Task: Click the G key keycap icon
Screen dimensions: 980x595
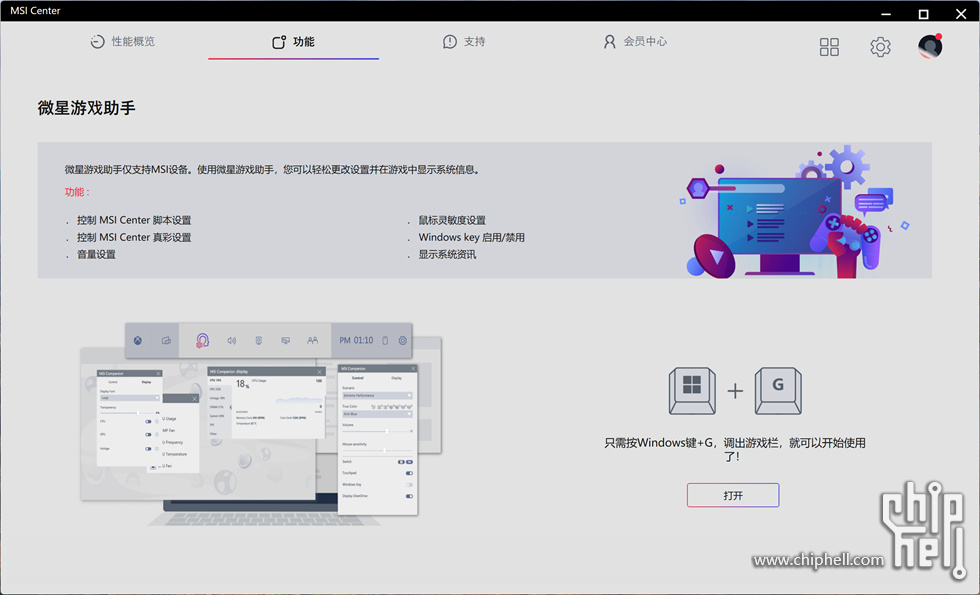Action: point(778,391)
